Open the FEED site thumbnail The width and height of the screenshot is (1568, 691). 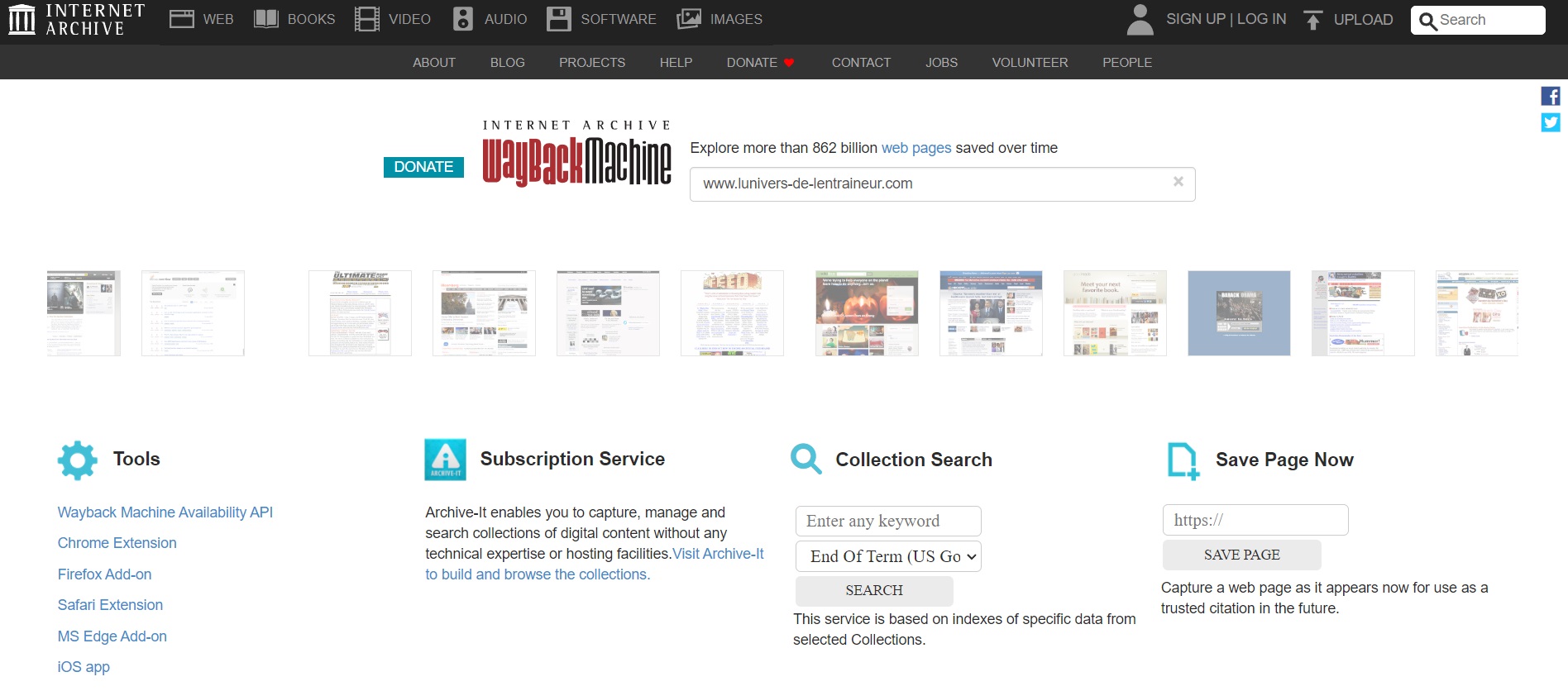[x=732, y=313]
